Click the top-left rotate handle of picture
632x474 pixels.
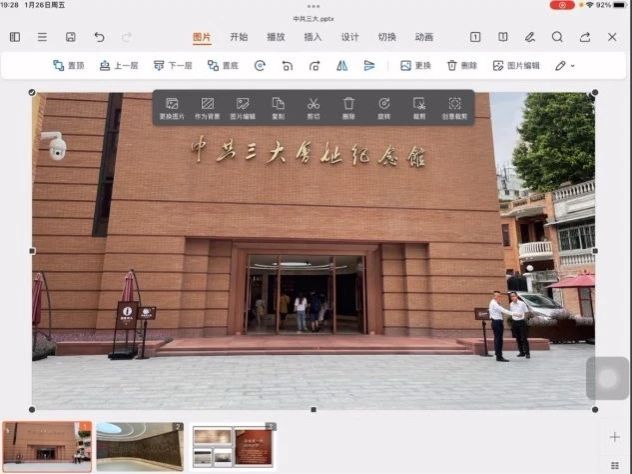pos(32,93)
